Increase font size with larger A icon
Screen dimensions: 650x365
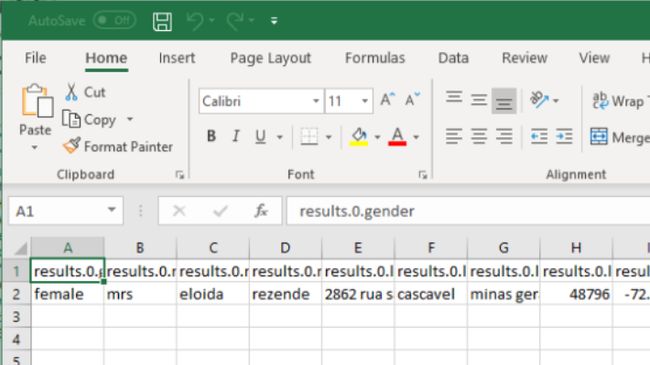coord(387,100)
